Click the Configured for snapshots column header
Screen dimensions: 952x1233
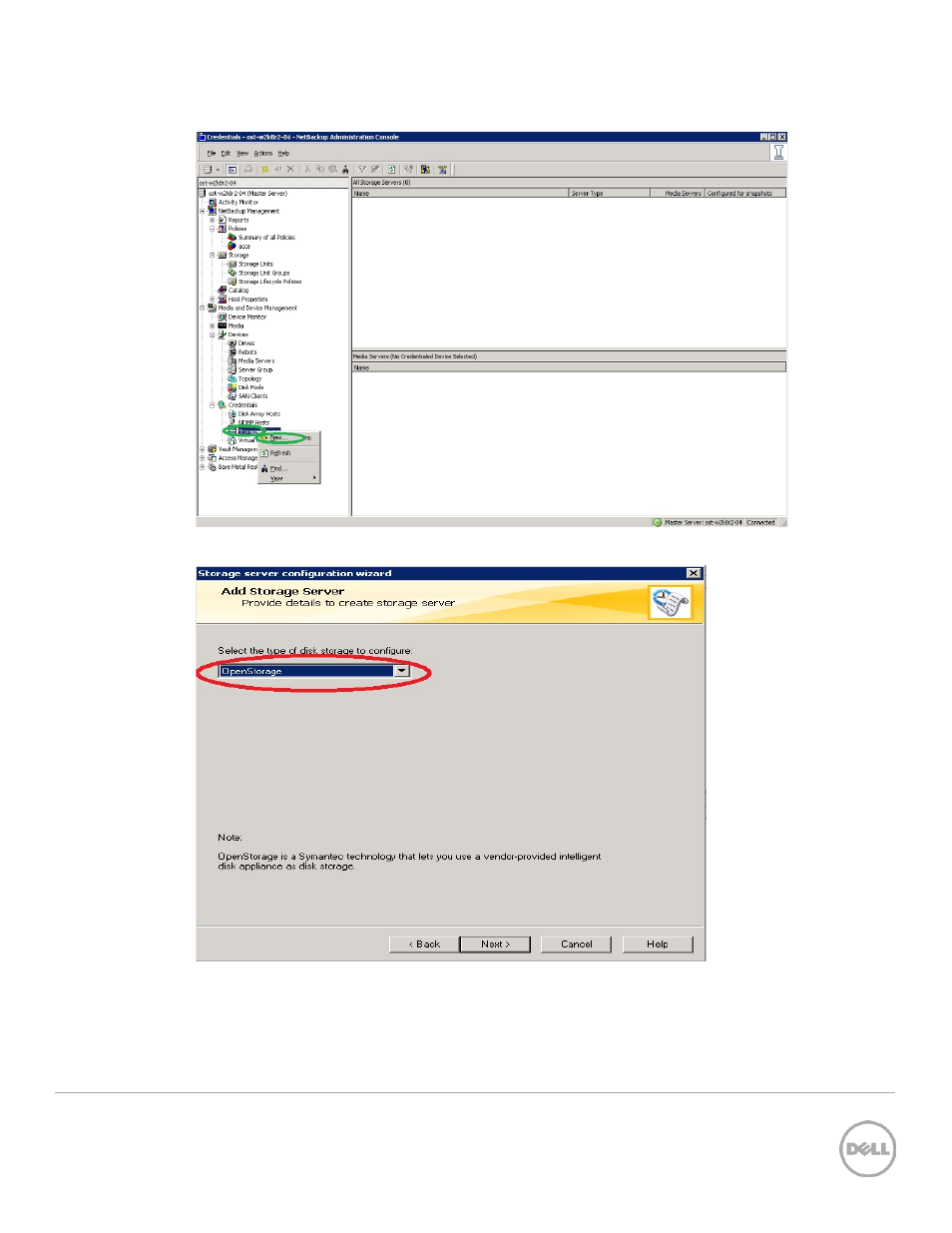tap(745, 194)
